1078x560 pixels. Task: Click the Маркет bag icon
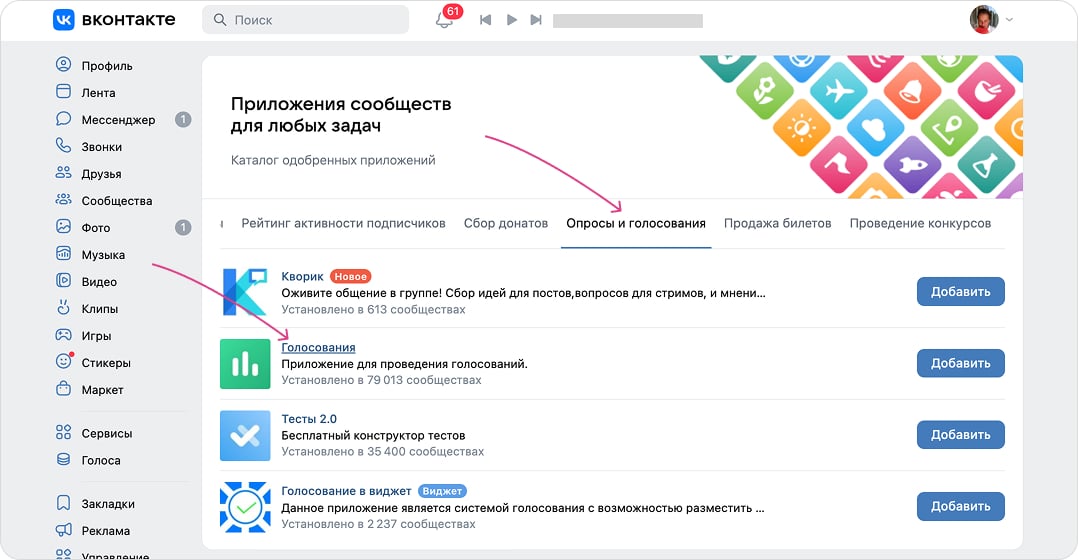[x=63, y=389]
